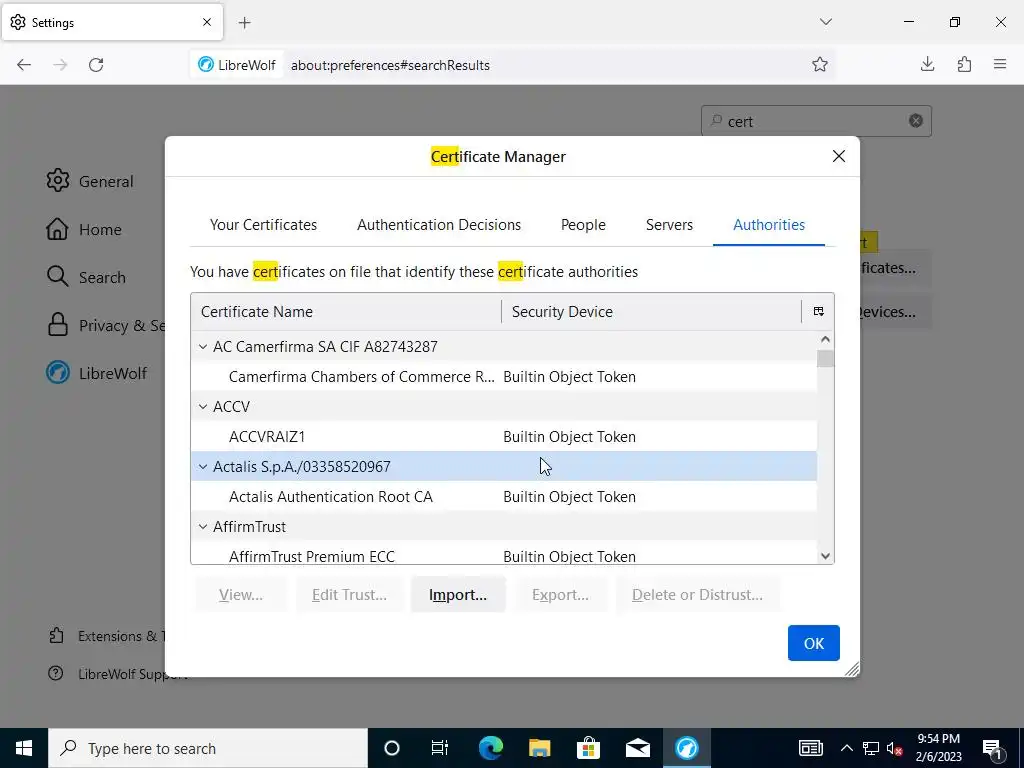This screenshot has height=768, width=1024.
Task: Confirm the dialog with OK
Action: 814,643
